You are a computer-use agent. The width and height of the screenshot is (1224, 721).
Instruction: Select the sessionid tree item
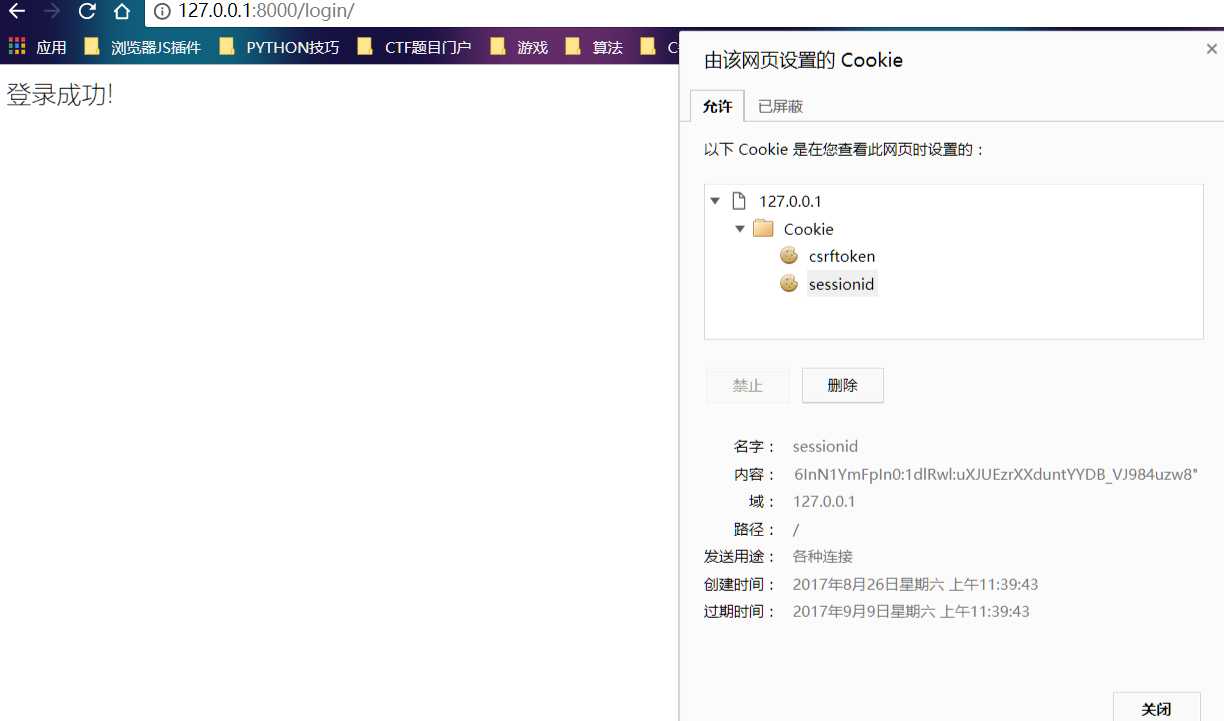(841, 283)
